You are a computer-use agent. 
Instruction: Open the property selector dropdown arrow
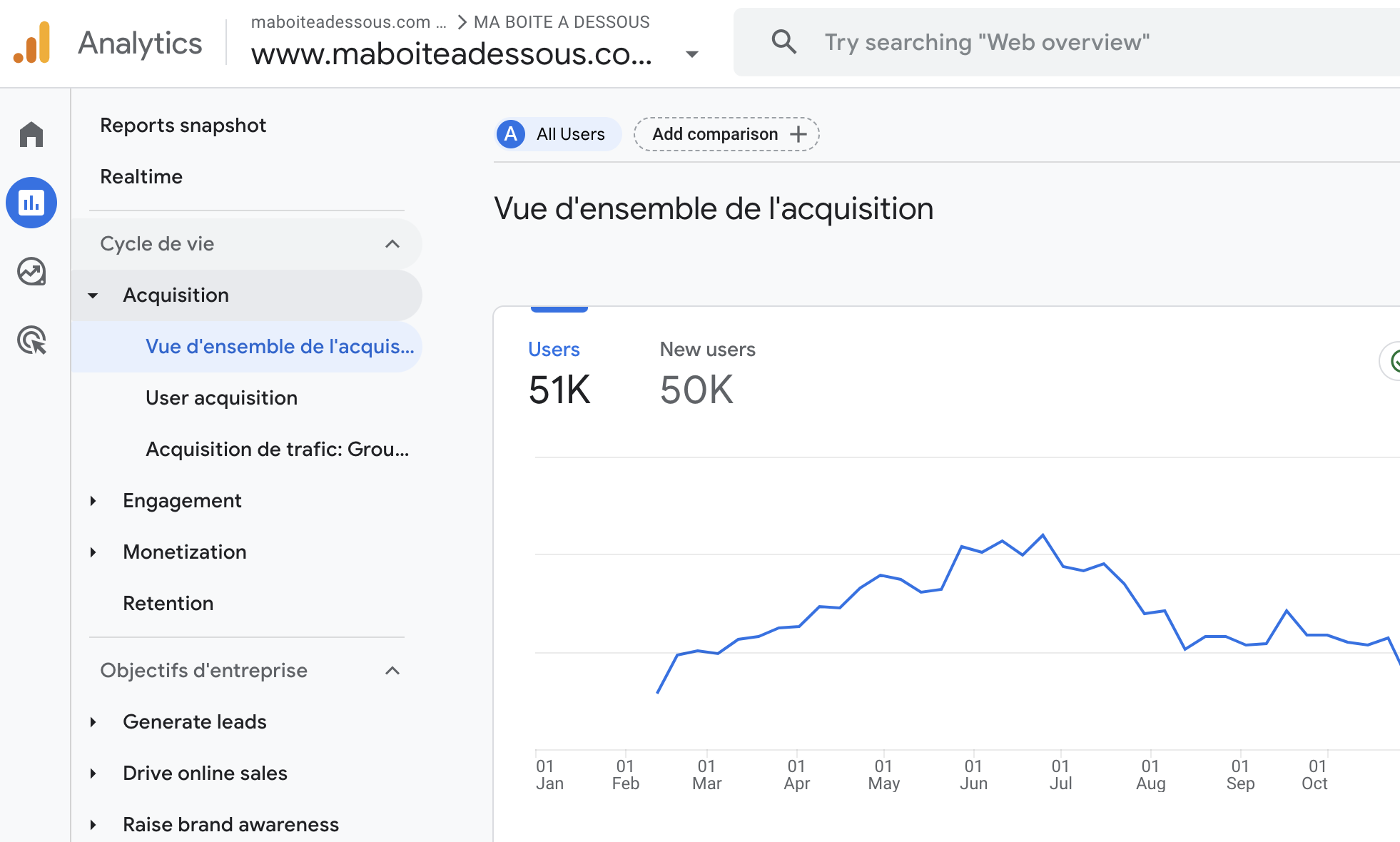[x=691, y=54]
